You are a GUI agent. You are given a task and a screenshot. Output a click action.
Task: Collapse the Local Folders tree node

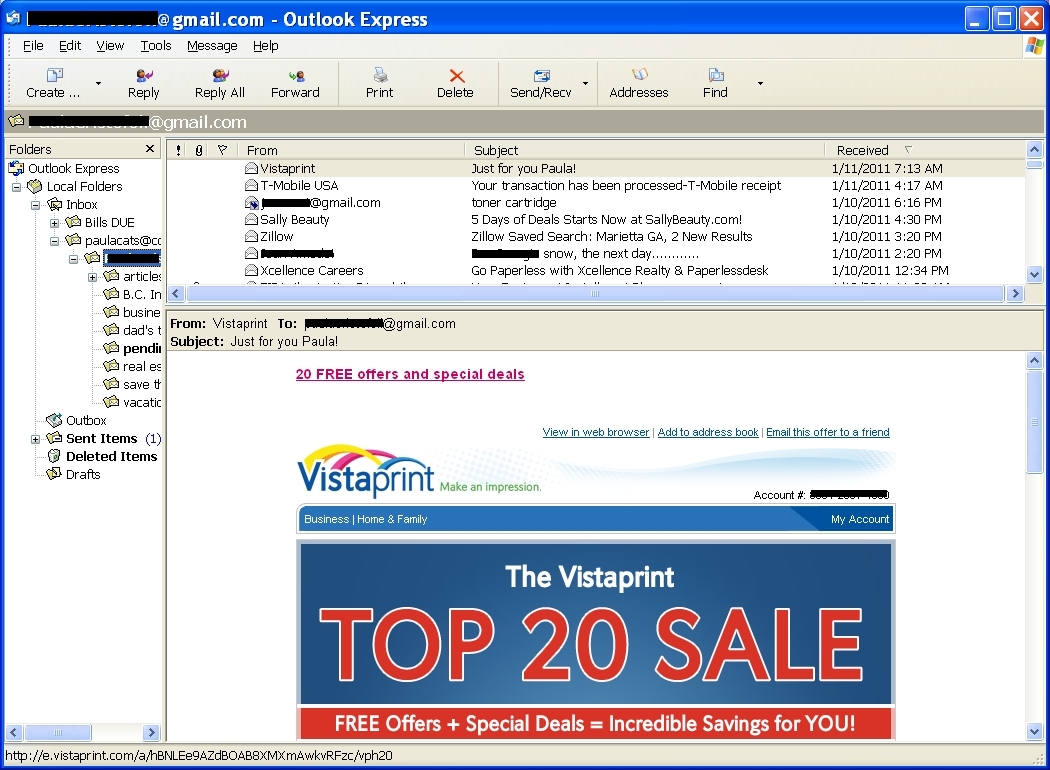pos(17,187)
